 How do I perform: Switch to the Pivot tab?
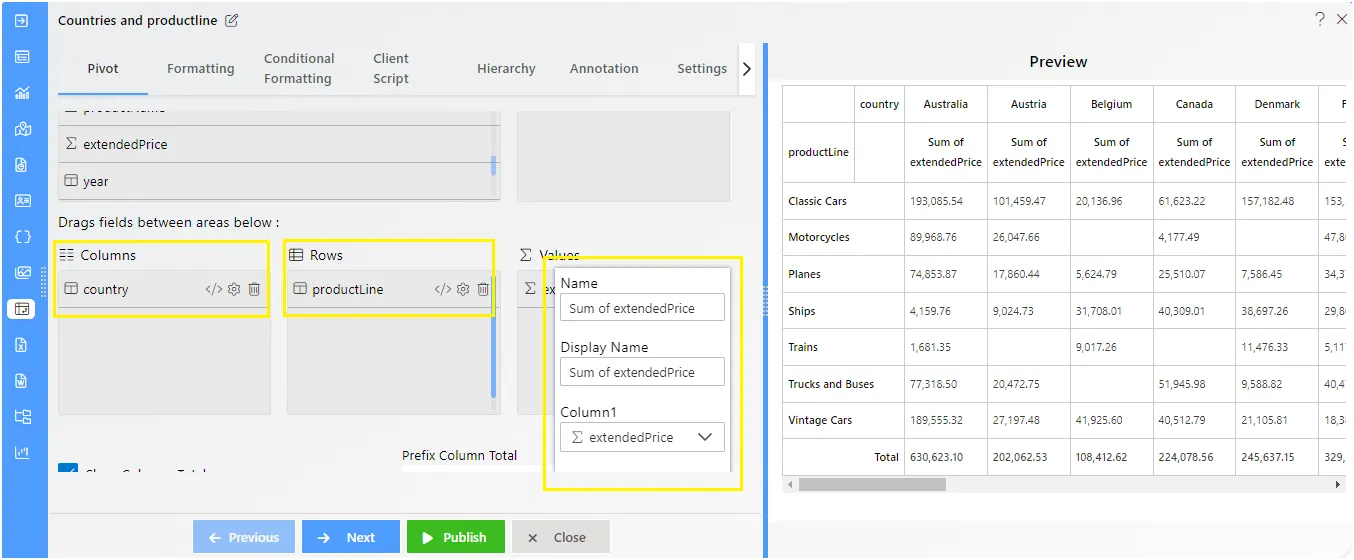103,69
